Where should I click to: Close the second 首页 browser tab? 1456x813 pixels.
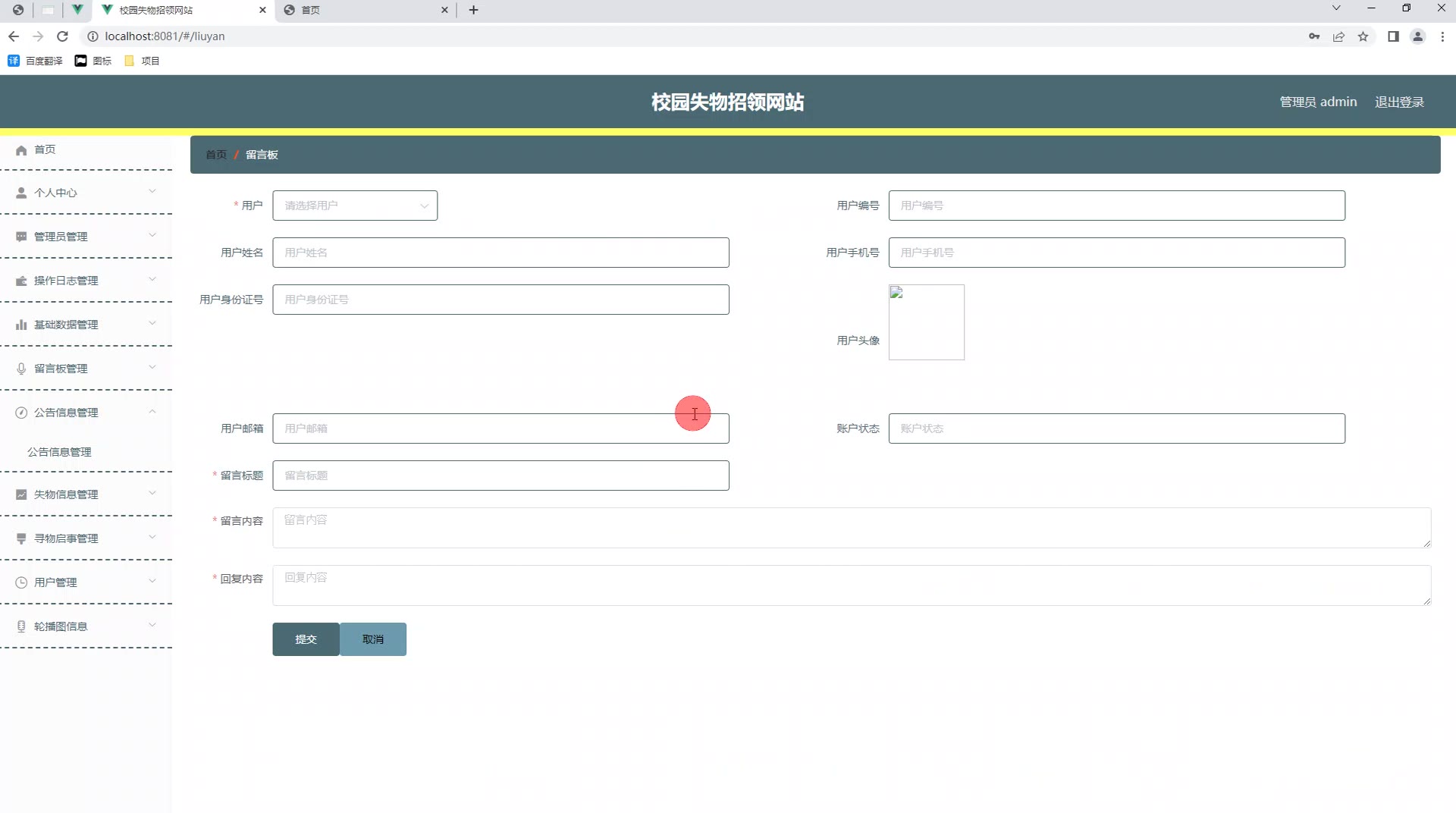pos(444,10)
